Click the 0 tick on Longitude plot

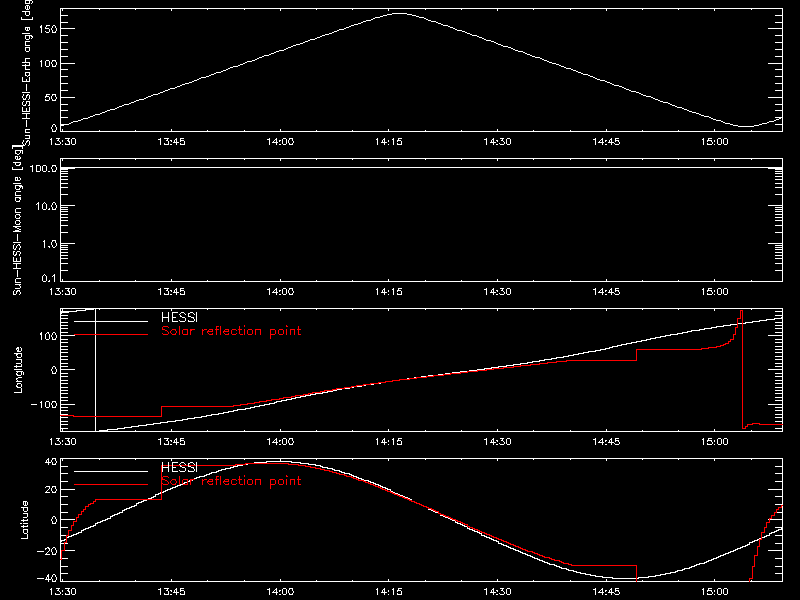(x=54, y=370)
